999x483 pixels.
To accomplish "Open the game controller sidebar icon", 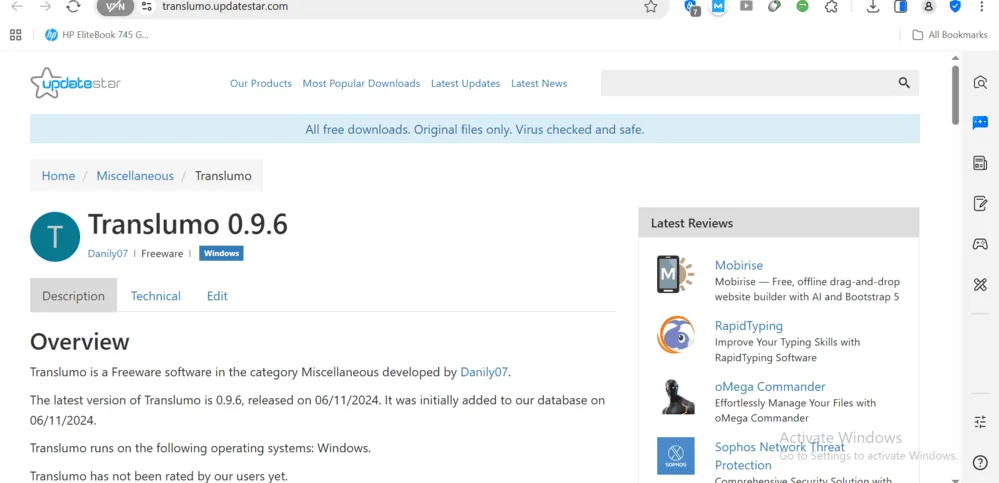I will 980,244.
